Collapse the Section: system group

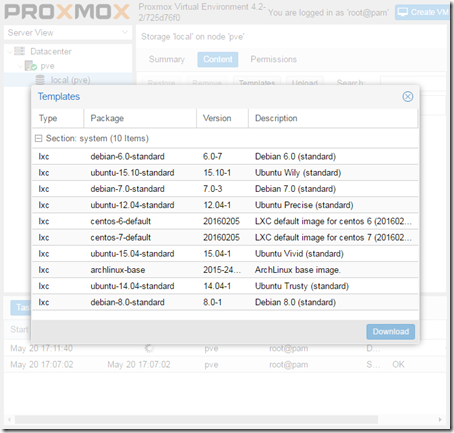[39, 138]
